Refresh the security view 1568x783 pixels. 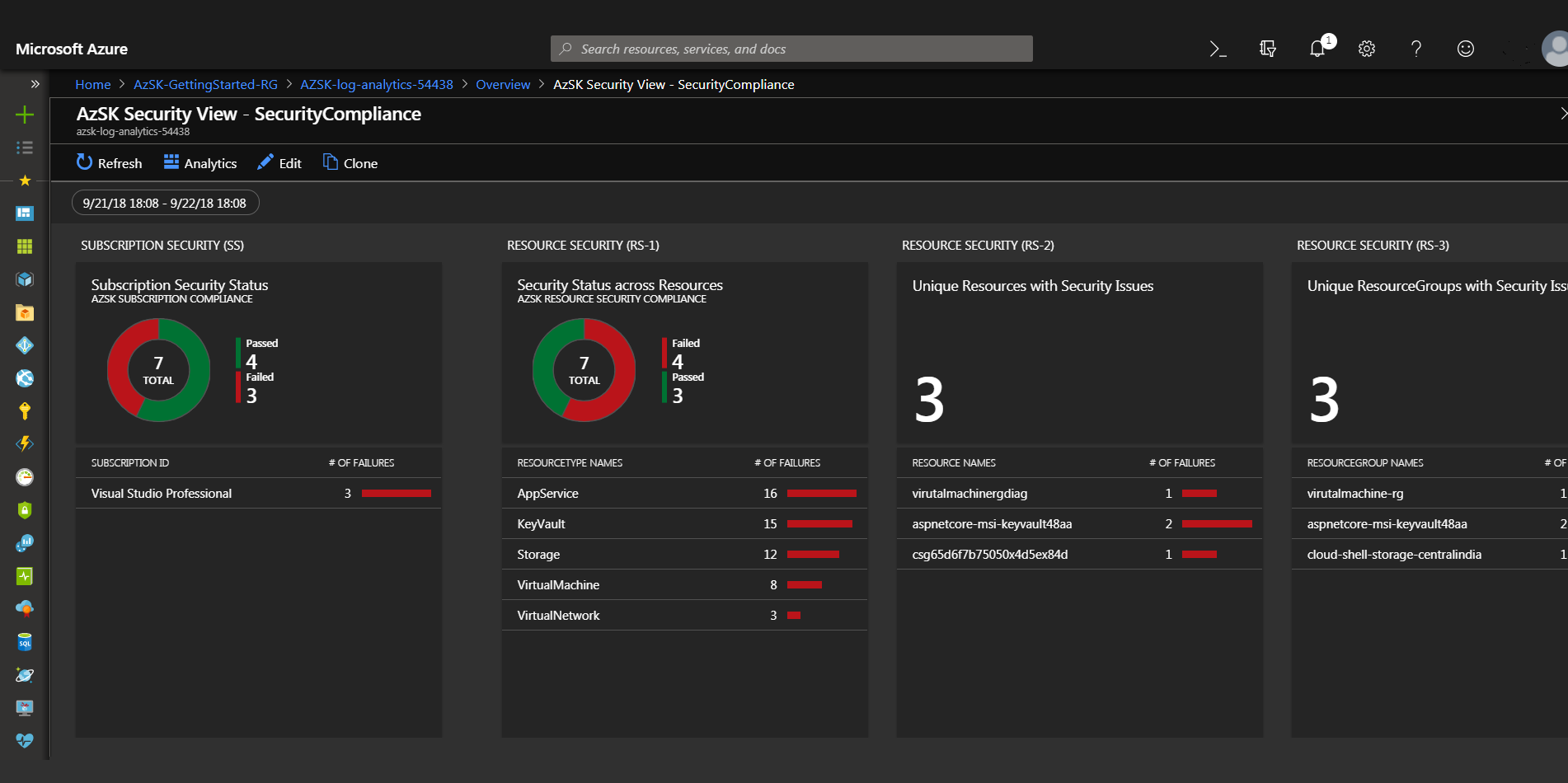(109, 163)
